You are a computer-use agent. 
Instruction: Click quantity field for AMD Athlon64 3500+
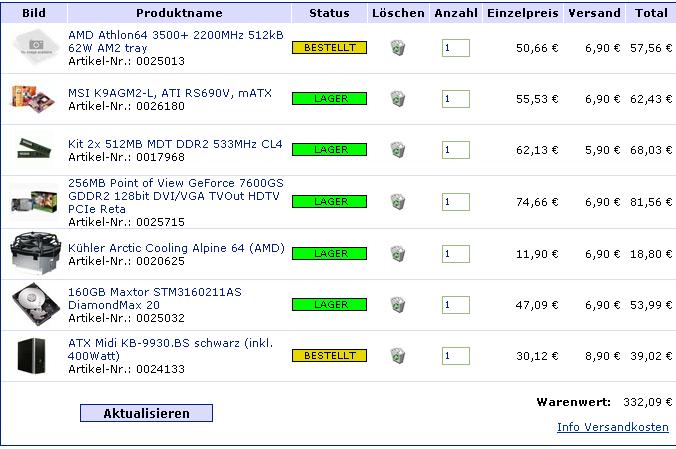(456, 48)
